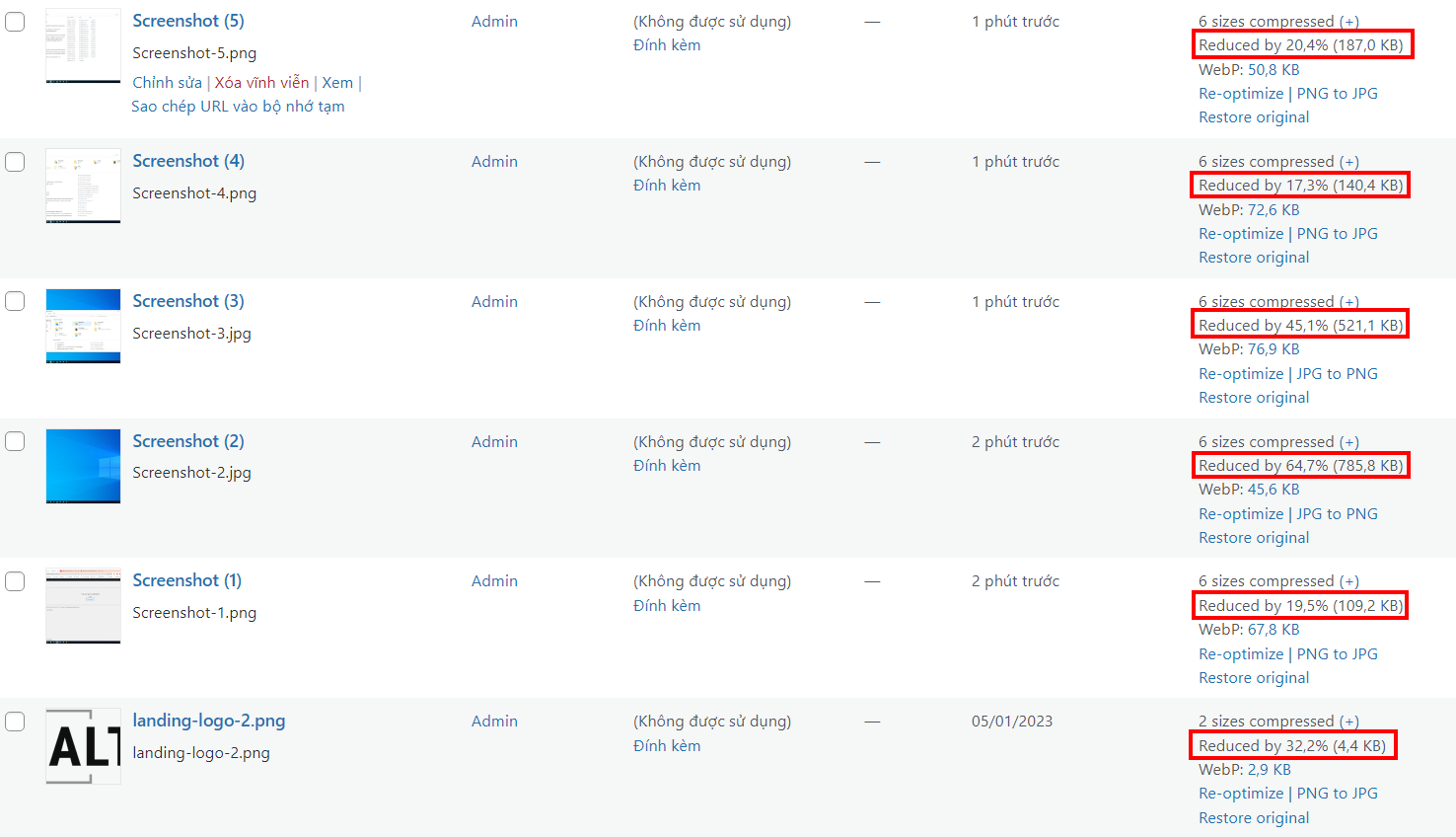Click Đính kèm for Screenshot (4)
The height and width of the screenshot is (837, 1456).
[x=668, y=185]
